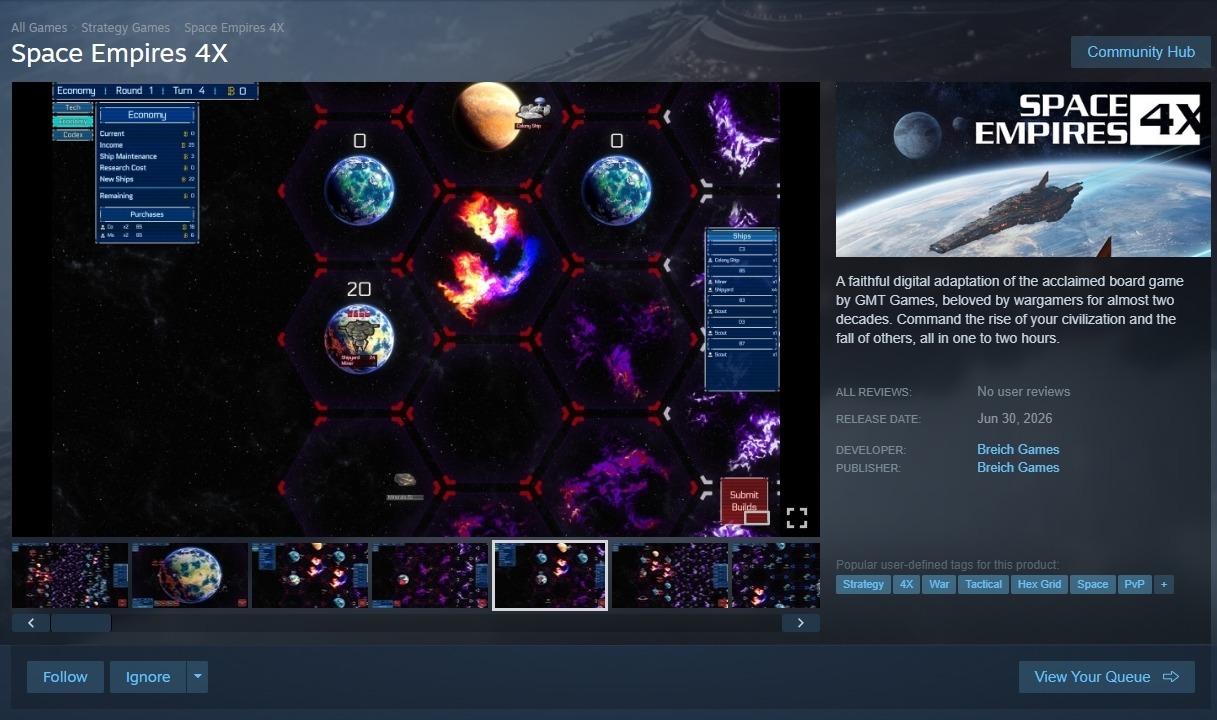The height and width of the screenshot is (720, 1217).
Task: Select the highlighted fifth screenshot thumbnail
Action: (x=550, y=575)
